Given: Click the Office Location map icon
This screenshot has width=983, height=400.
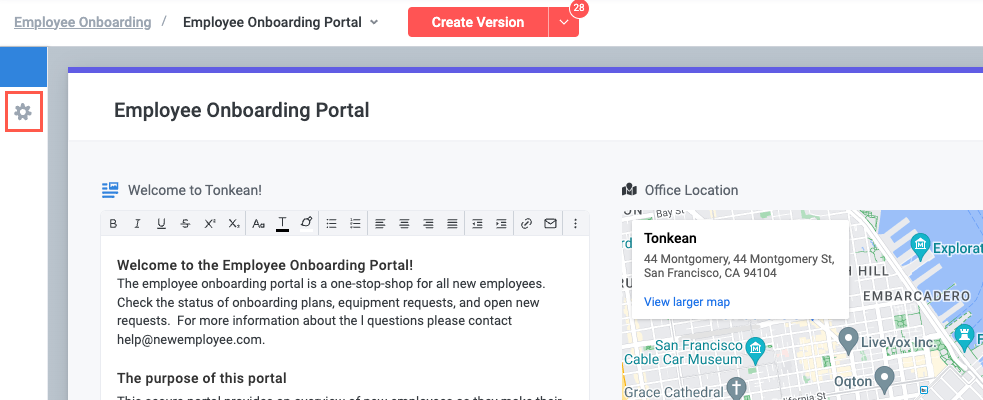Looking at the screenshot, I should click(x=629, y=190).
